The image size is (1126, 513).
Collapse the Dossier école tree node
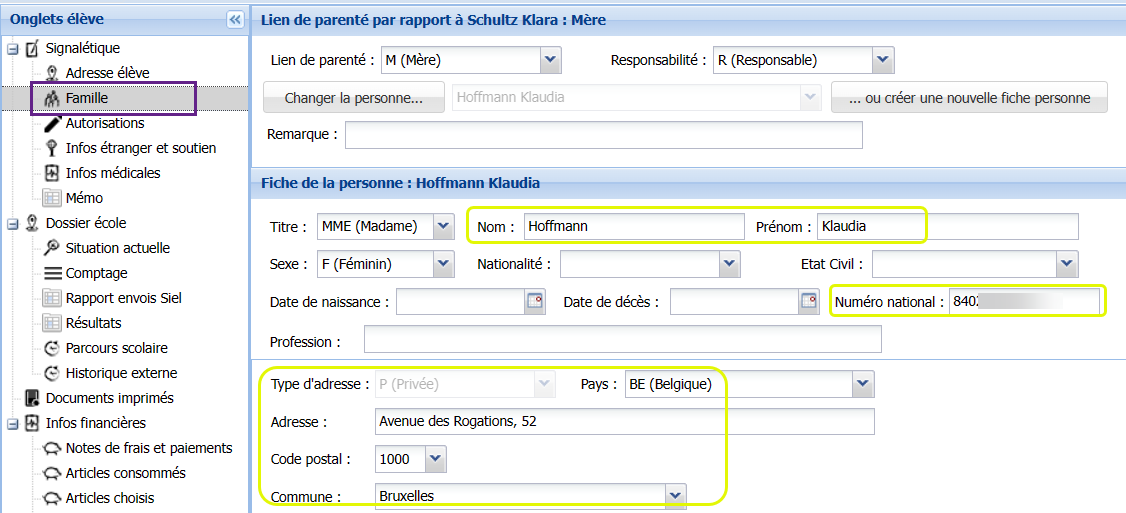[13, 224]
